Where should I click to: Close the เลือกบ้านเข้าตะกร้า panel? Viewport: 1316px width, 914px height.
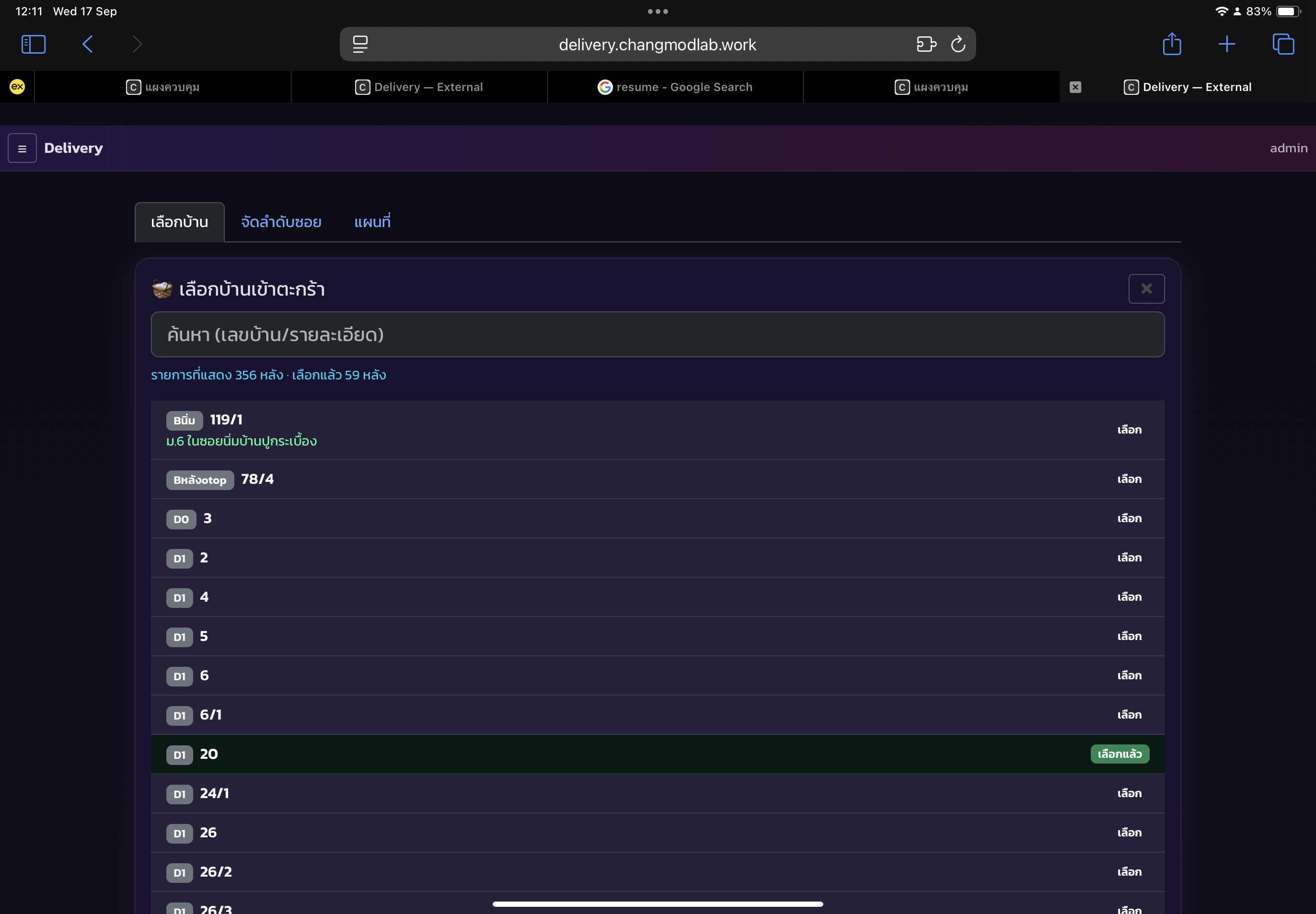coord(1146,289)
